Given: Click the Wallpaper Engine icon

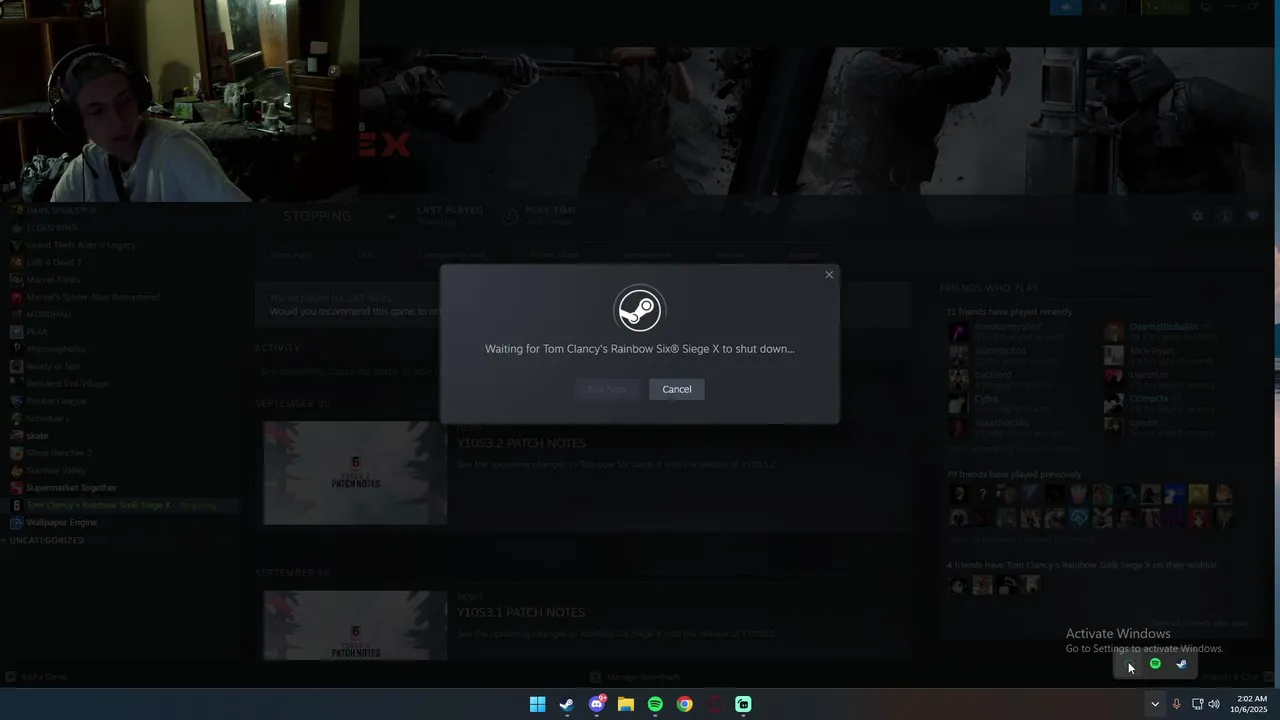Looking at the screenshot, I should pos(17,522).
